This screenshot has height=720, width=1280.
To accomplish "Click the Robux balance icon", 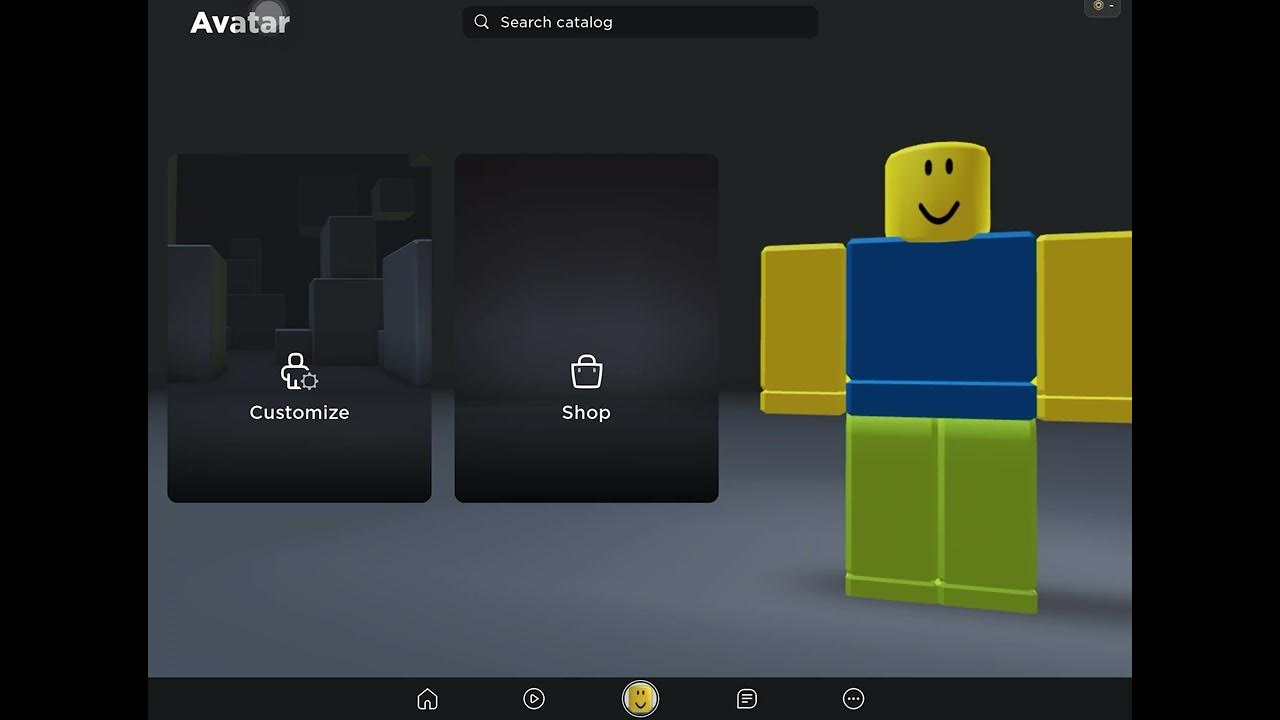I will (x=1098, y=6).
